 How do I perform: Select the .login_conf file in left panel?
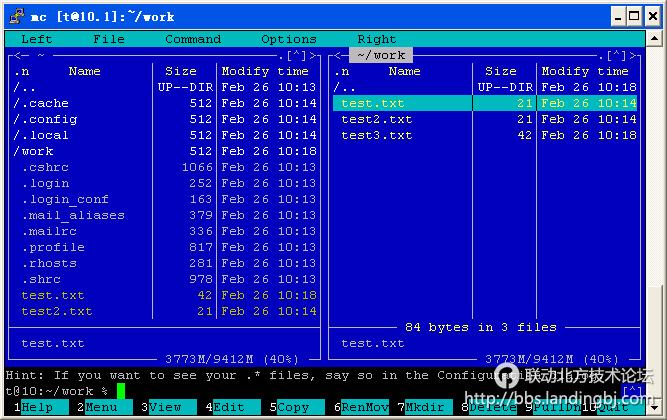(65, 199)
